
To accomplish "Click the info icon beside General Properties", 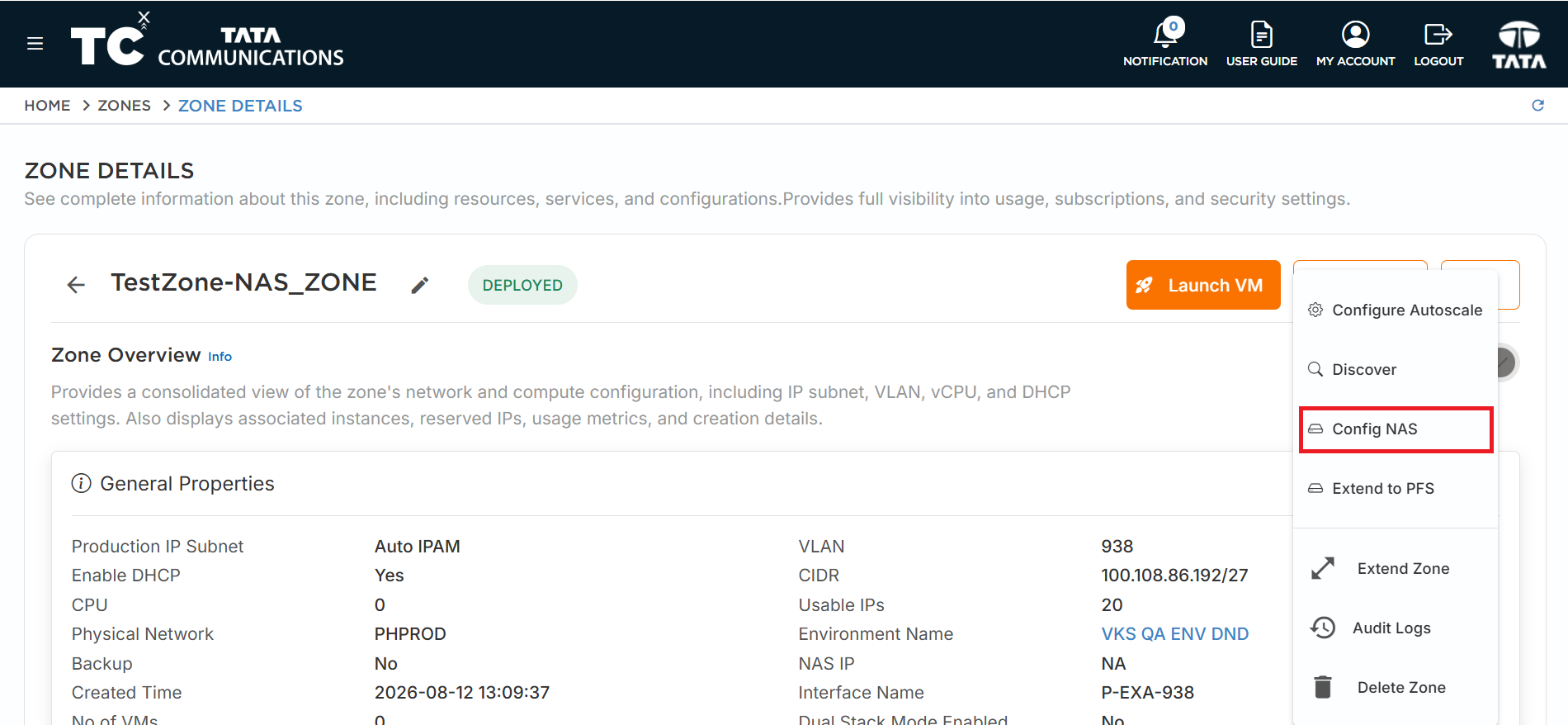I will pos(81,483).
